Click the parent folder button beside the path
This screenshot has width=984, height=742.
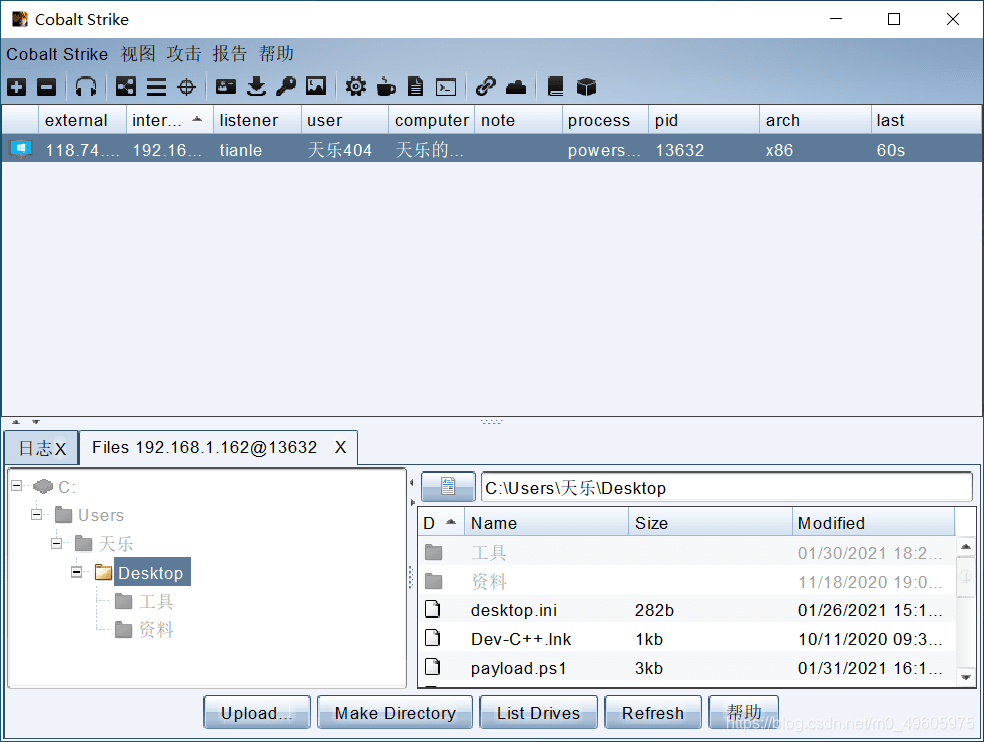point(448,486)
